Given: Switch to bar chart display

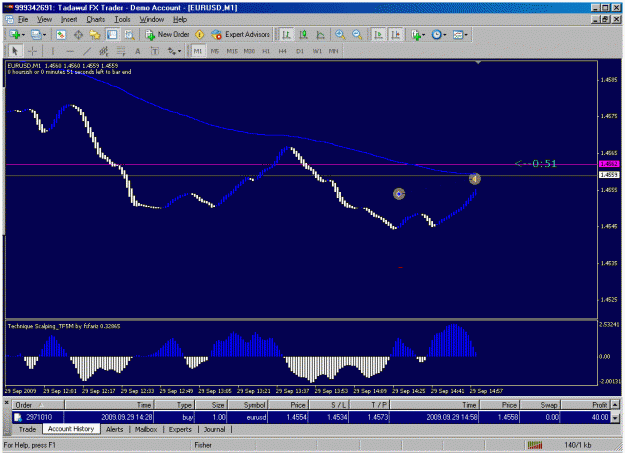Looking at the screenshot, I should coord(286,35).
